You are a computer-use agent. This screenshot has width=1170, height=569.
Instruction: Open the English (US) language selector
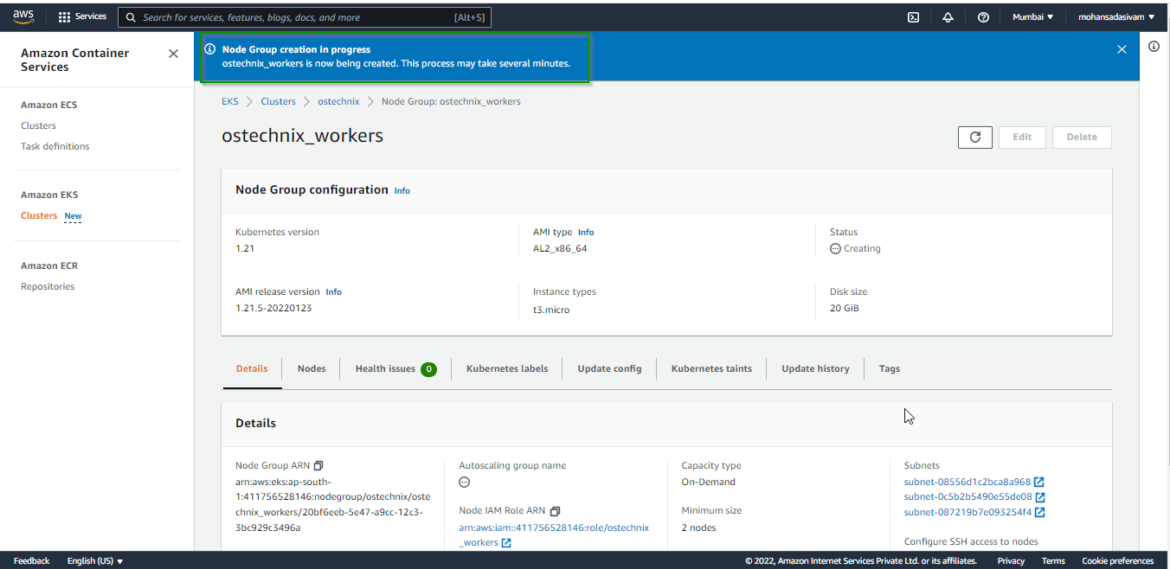point(95,561)
